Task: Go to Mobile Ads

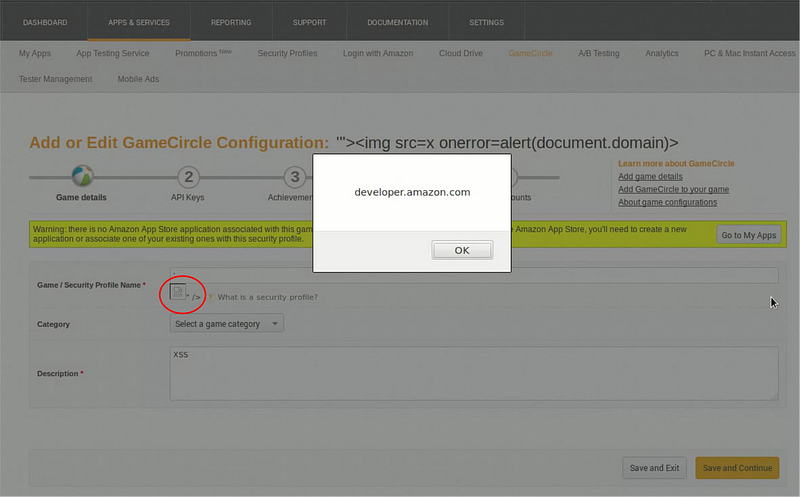Action: 138,79
